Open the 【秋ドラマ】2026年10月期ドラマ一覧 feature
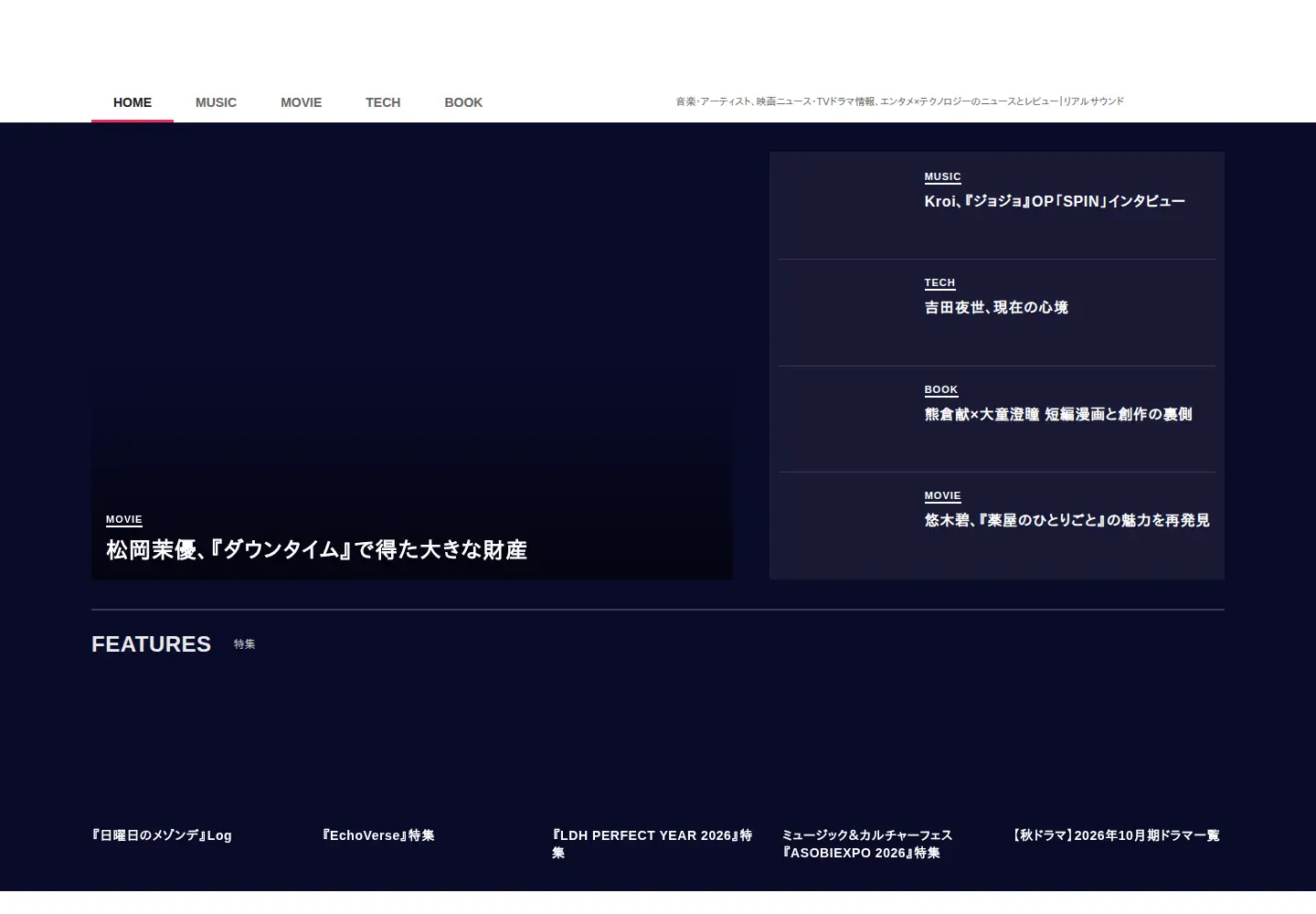This screenshot has height=914, width=1316. [1116, 835]
